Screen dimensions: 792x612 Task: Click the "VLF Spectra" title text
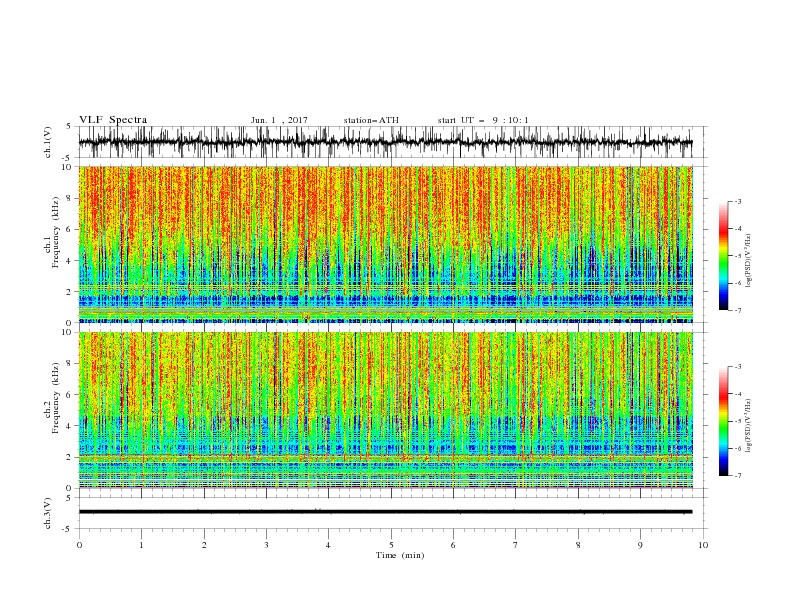click(113, 120)
